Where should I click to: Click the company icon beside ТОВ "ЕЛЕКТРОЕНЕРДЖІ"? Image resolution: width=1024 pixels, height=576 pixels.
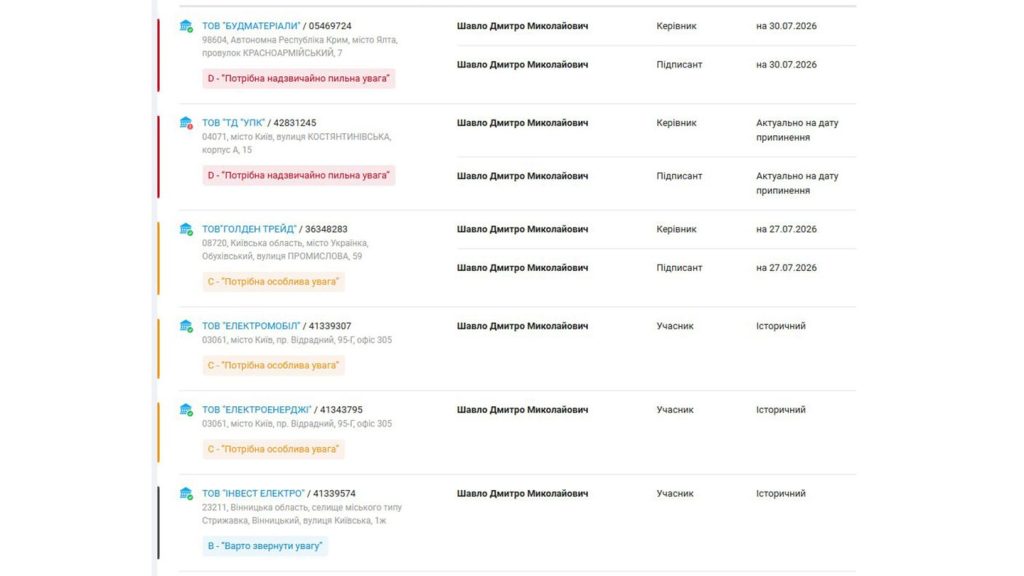pos(186,409)
